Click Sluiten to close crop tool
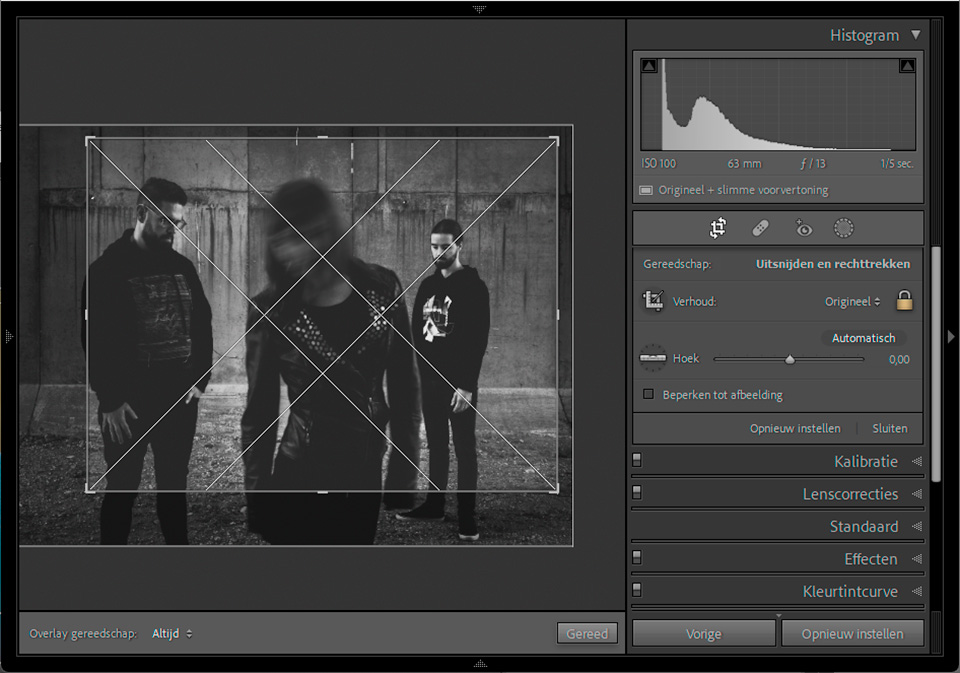The width and height of the screenshot is (960, 673). coord(890,429)
